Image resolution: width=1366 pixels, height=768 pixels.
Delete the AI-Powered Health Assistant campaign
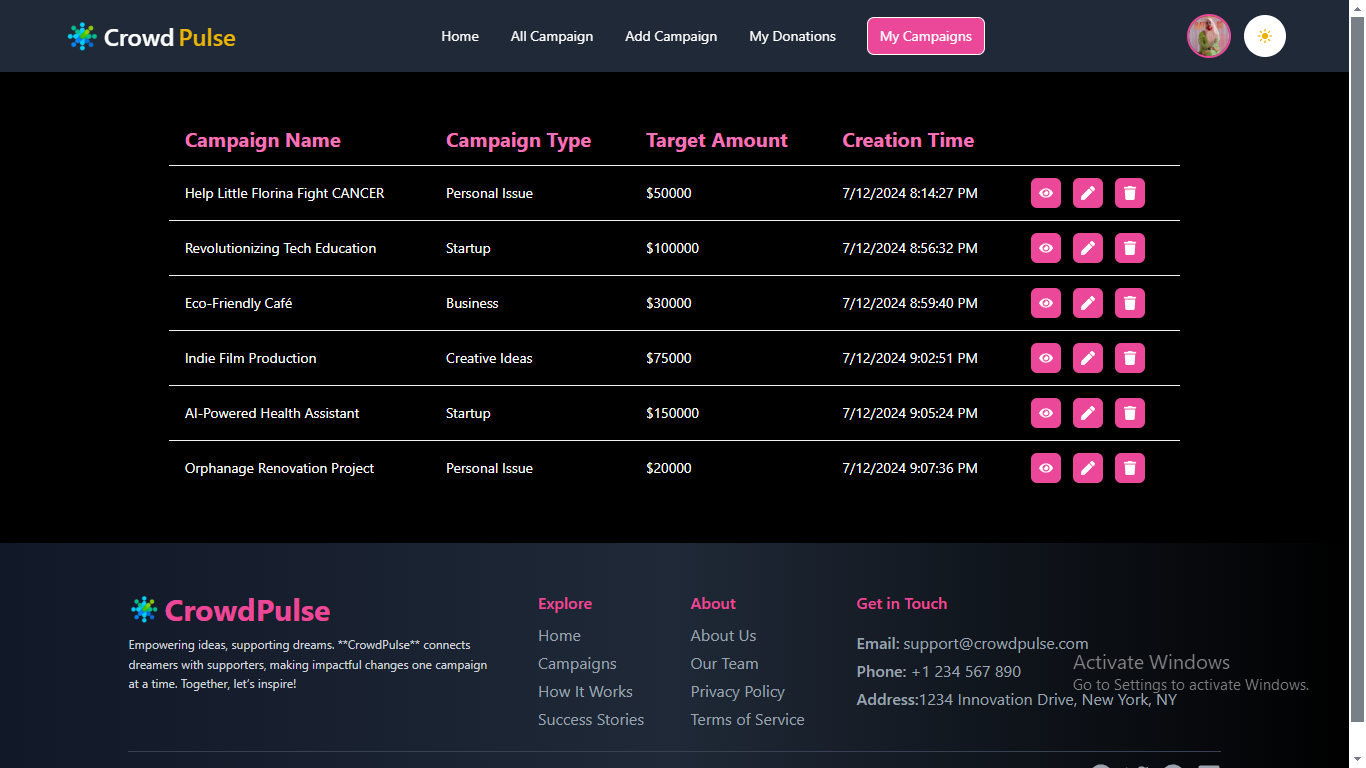[1129, 413]
